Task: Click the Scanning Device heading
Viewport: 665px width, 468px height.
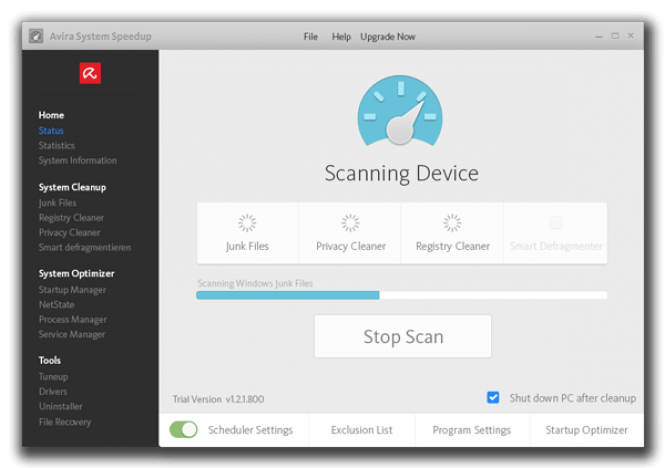Action: 401,173
